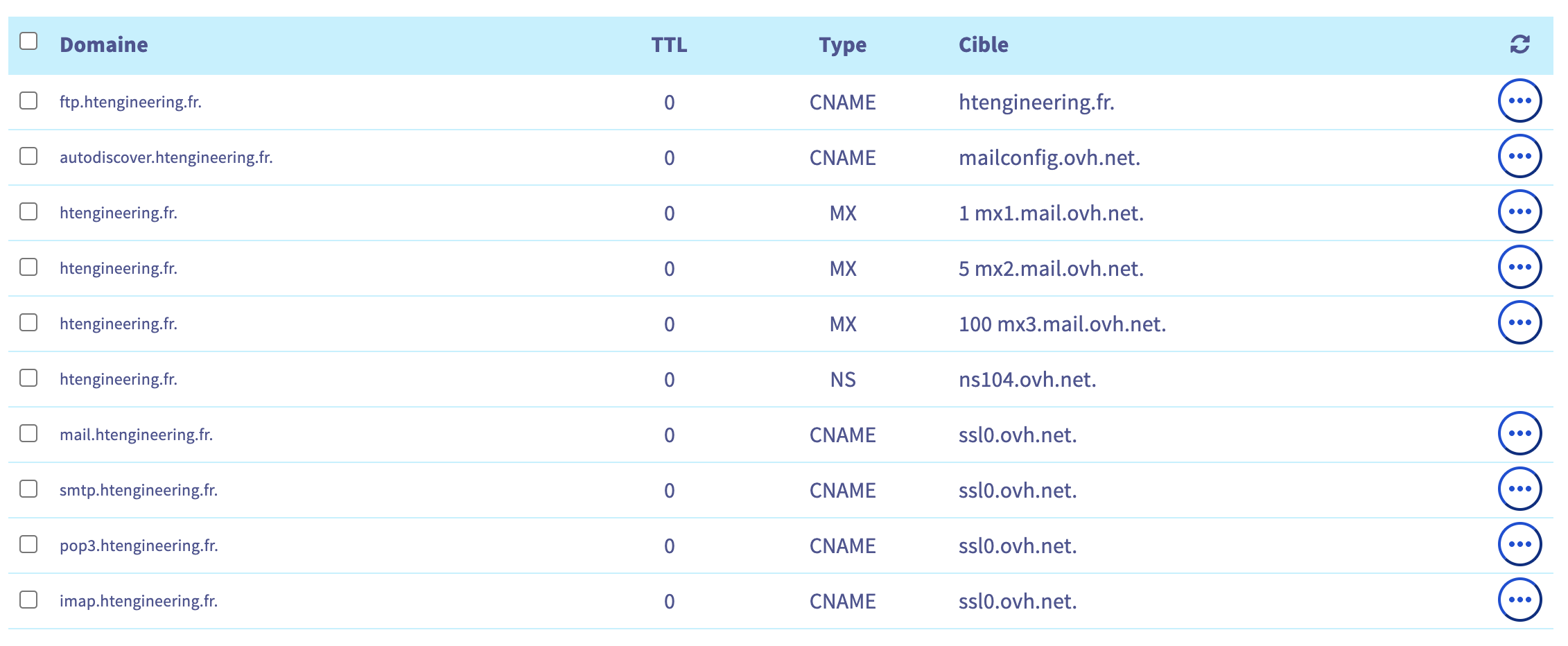Open actions menu for pop3.htengineering.fr. row
Screen dimensions: 1568x646
(x=1519, y=544)
